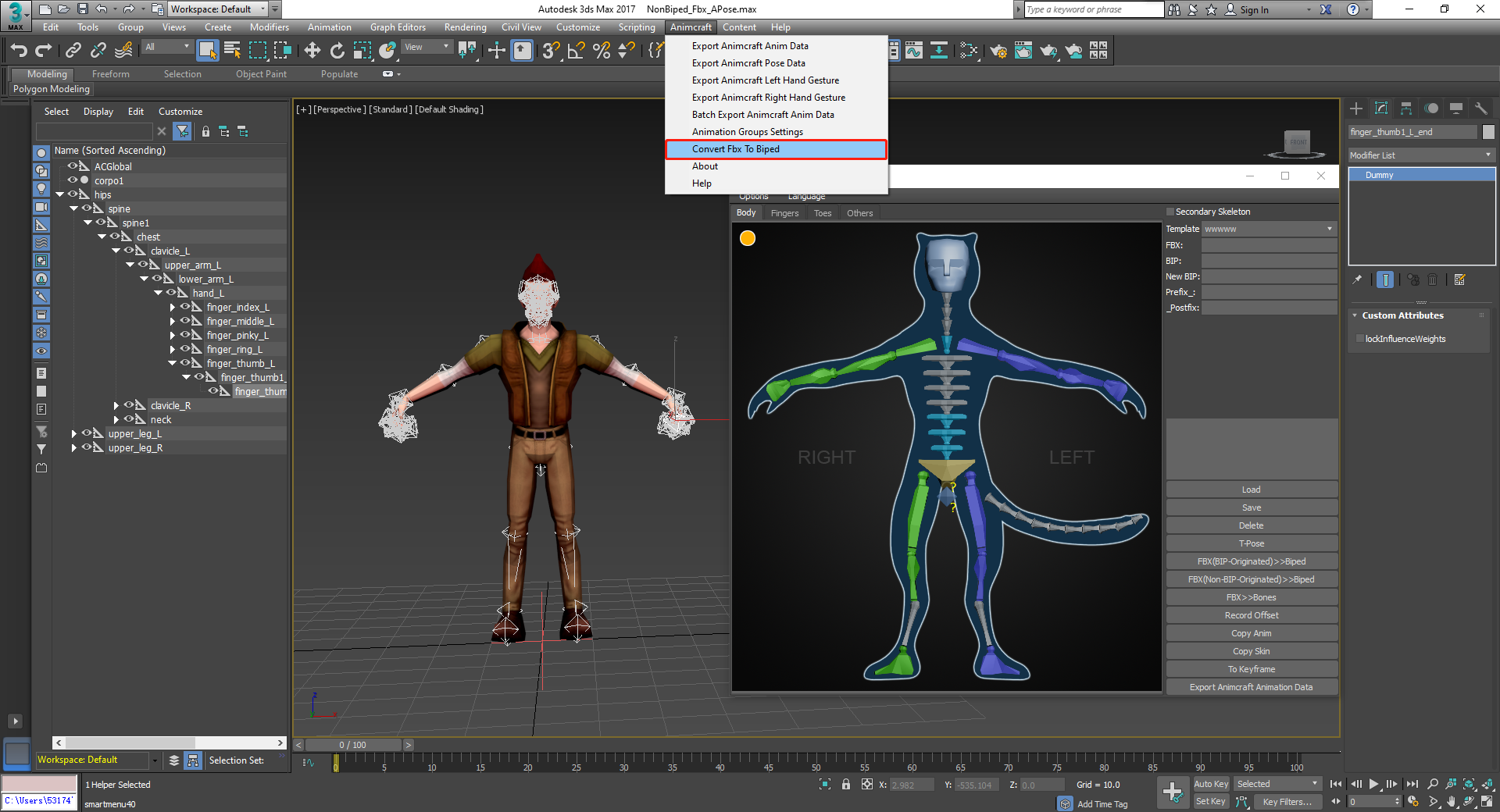This screenshot has width=1500, height=812.
Task: Open the selection filter All dropdown
Action: (x=167, y=48)
